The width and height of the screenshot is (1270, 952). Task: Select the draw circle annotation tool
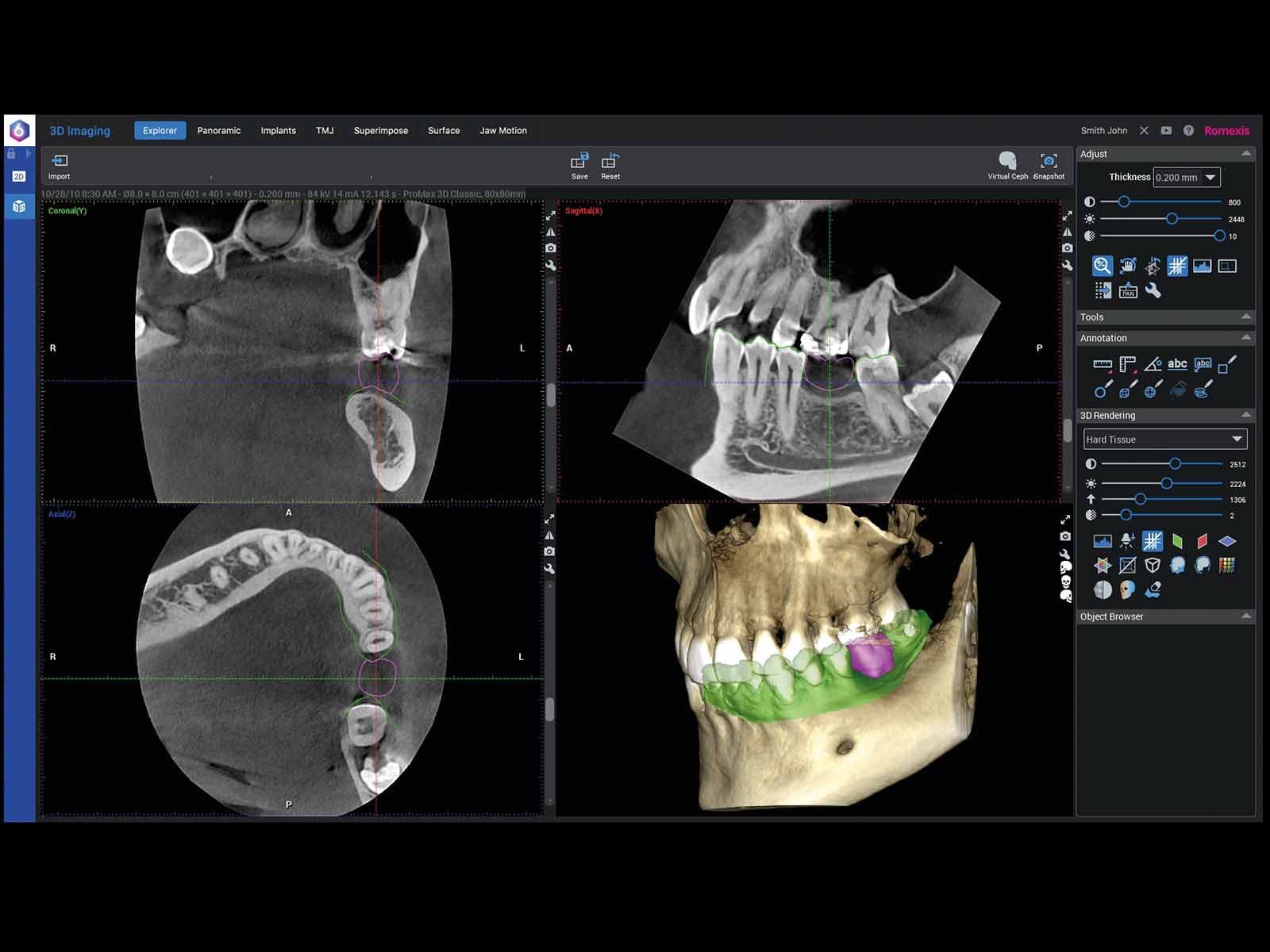pos(1103,389)
